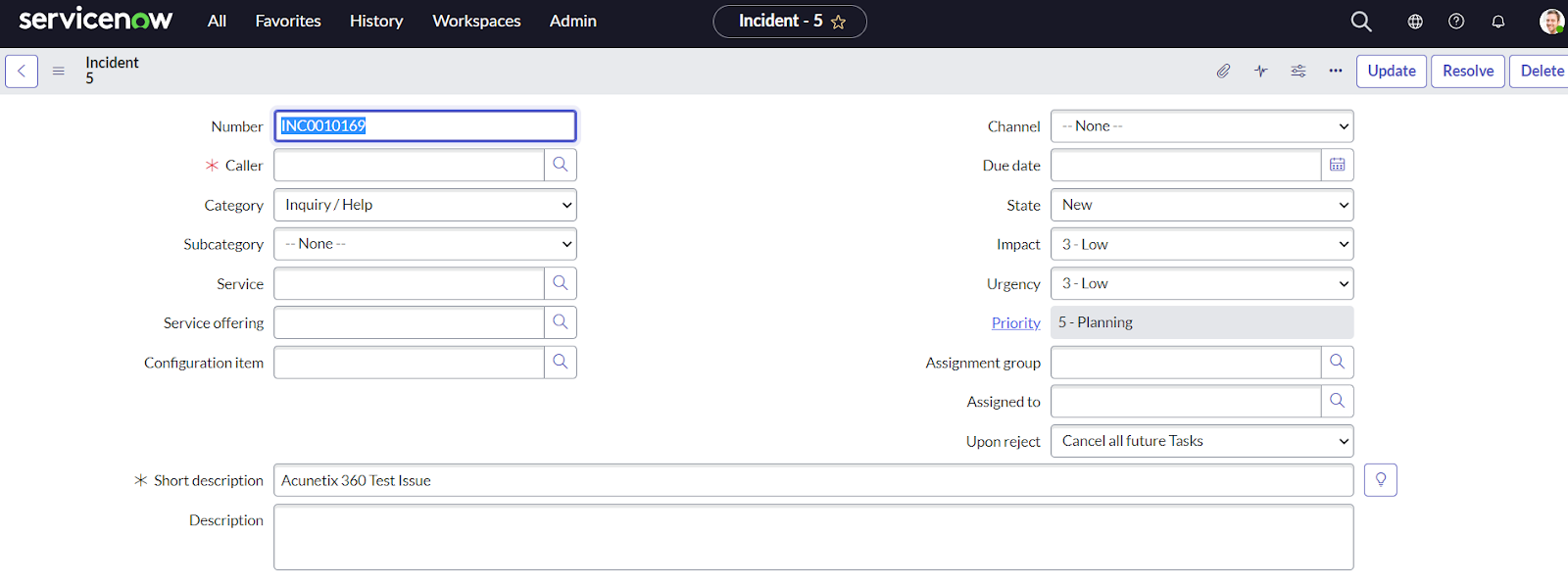Open the Workspaces menu

coord(476,21)
